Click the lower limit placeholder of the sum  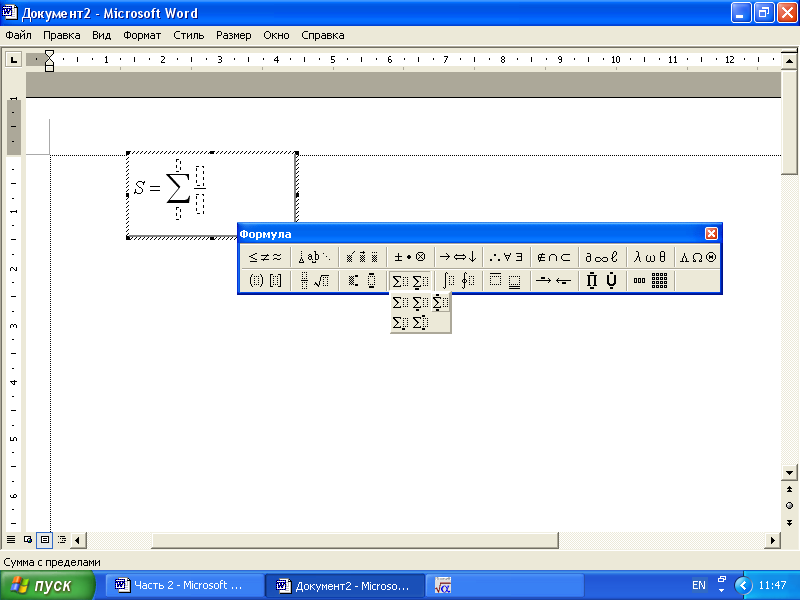click(x=178, y=213)
